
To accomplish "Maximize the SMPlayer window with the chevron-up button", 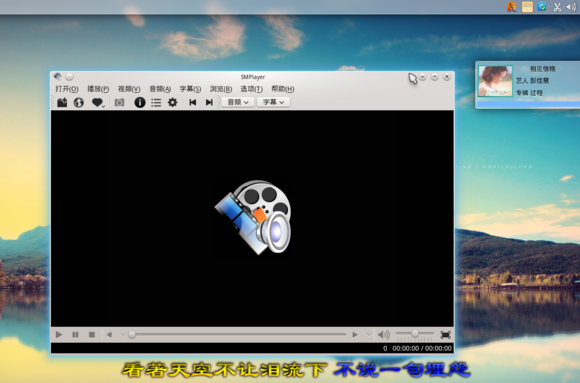I will point(435,77).
